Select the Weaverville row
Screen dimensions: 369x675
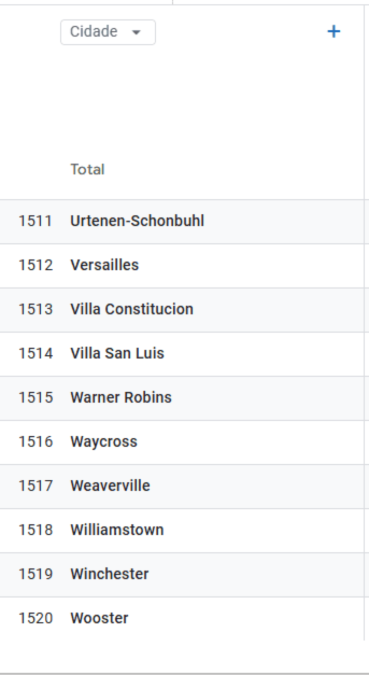pyautogui.click(x=182, y=486)
